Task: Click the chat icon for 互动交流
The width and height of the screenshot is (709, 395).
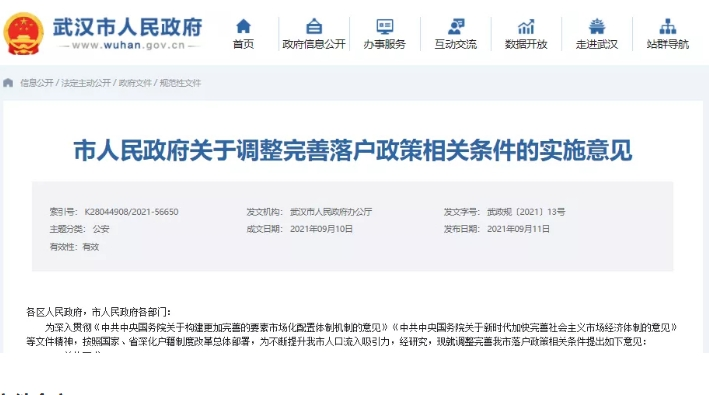Action: click(x=455, y=26)
